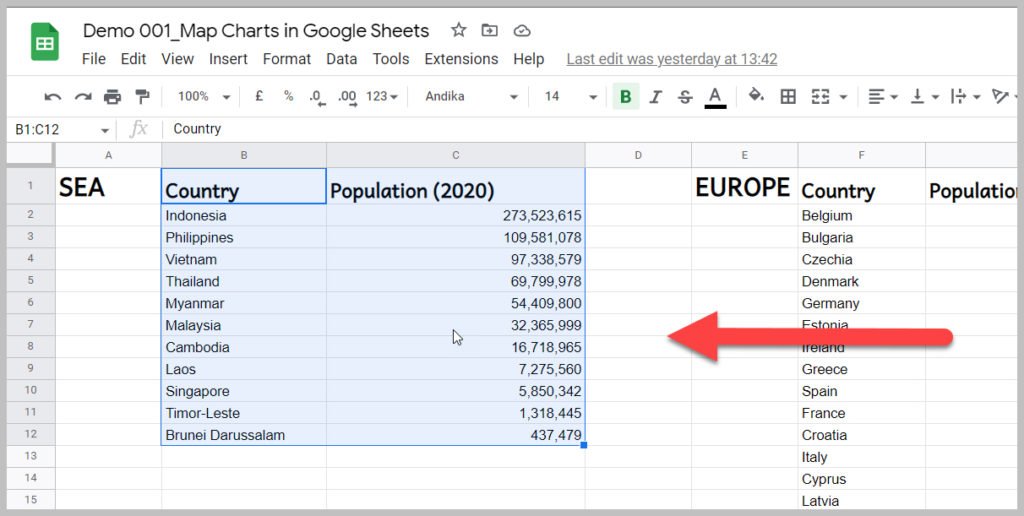Open the Extensions menu

461,59
